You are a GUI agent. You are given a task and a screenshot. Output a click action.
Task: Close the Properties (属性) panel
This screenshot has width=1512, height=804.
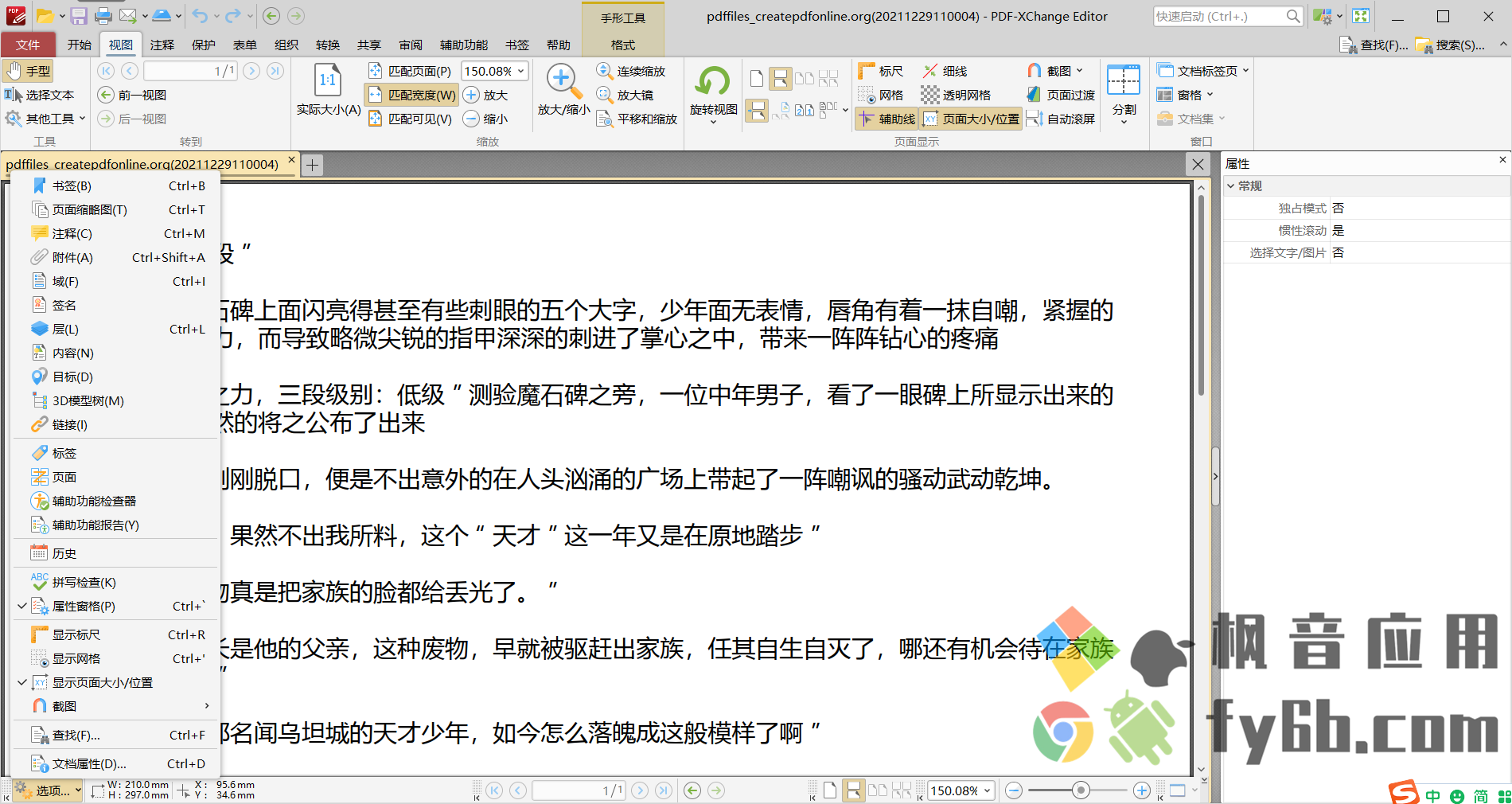pos(1502,160)
